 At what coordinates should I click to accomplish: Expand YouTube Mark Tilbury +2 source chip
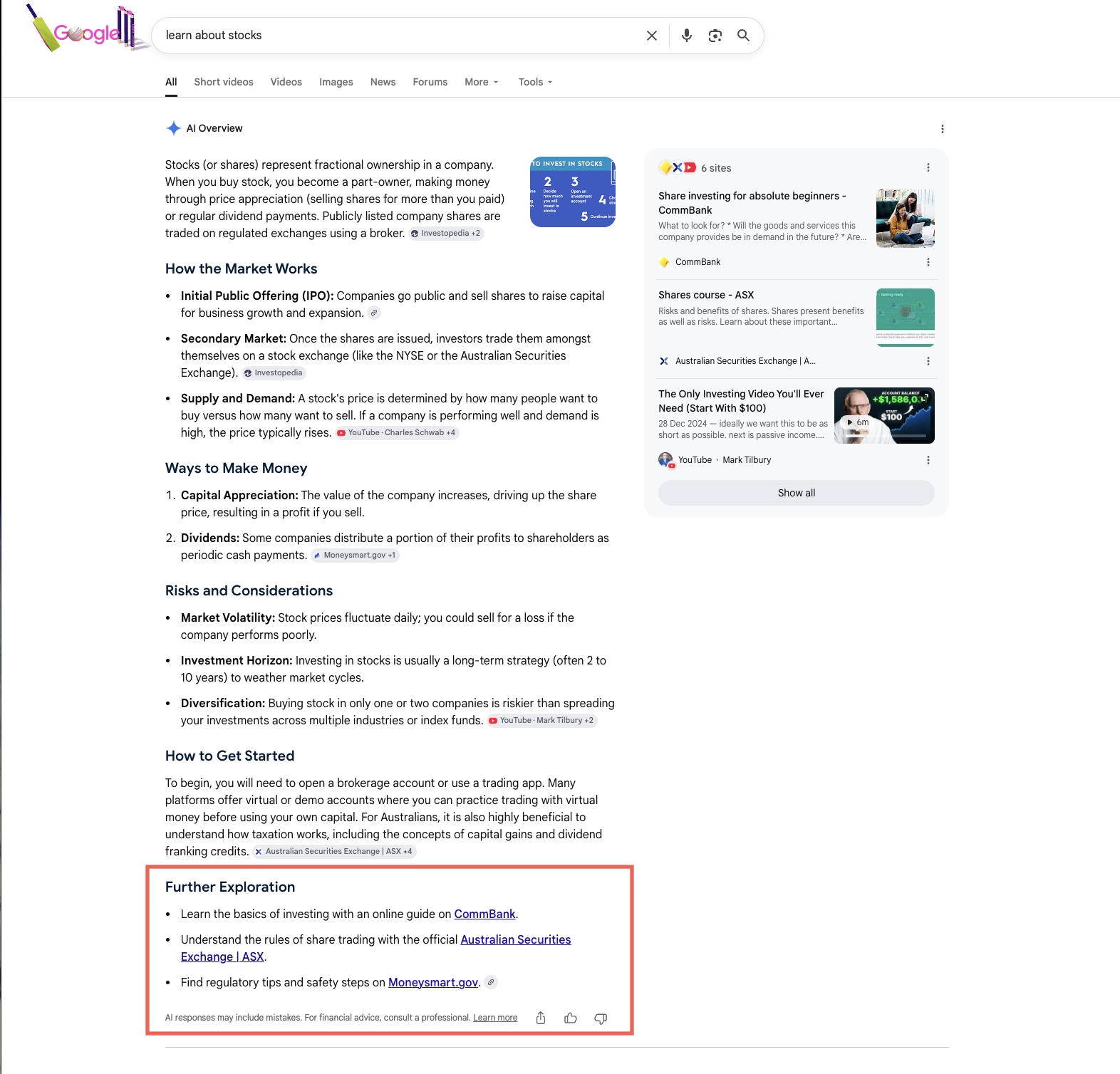[542, 720]
